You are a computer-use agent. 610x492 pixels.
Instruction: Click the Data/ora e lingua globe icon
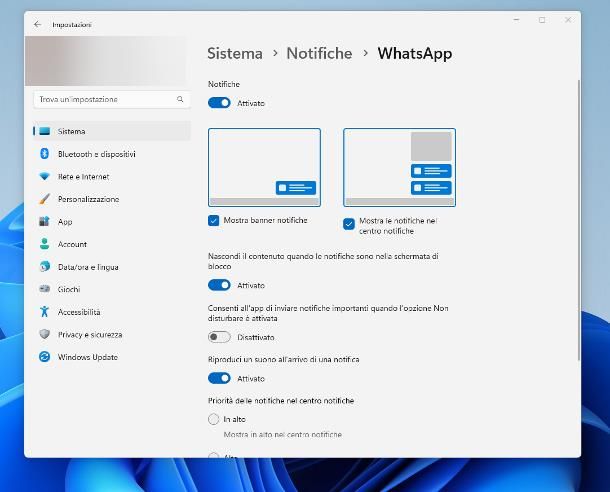[x=44, y=266]
